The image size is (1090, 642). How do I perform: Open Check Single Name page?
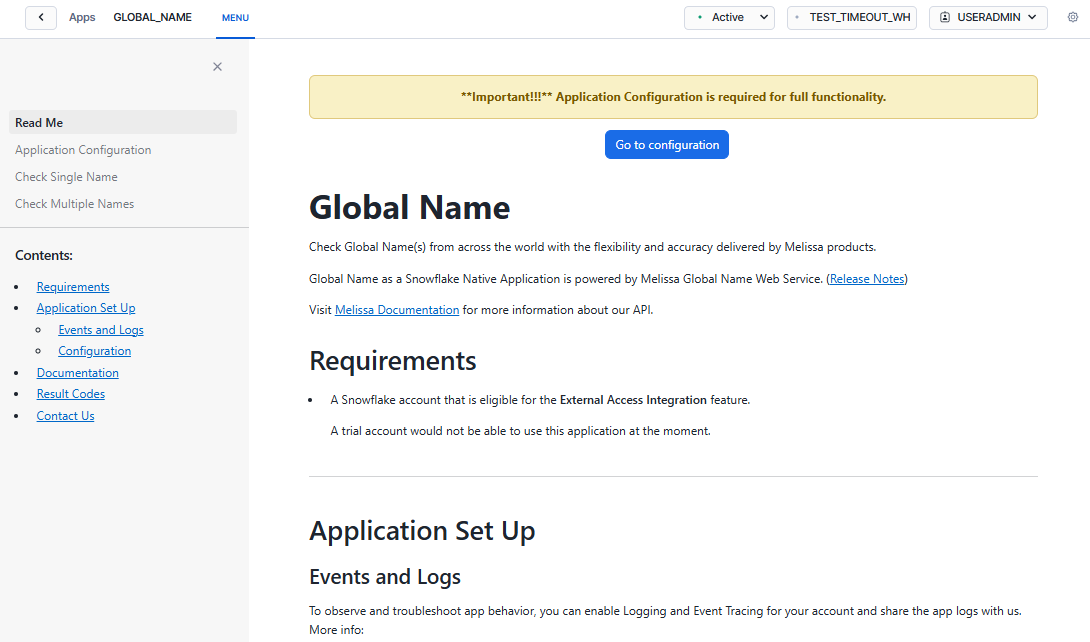(66, 177)
